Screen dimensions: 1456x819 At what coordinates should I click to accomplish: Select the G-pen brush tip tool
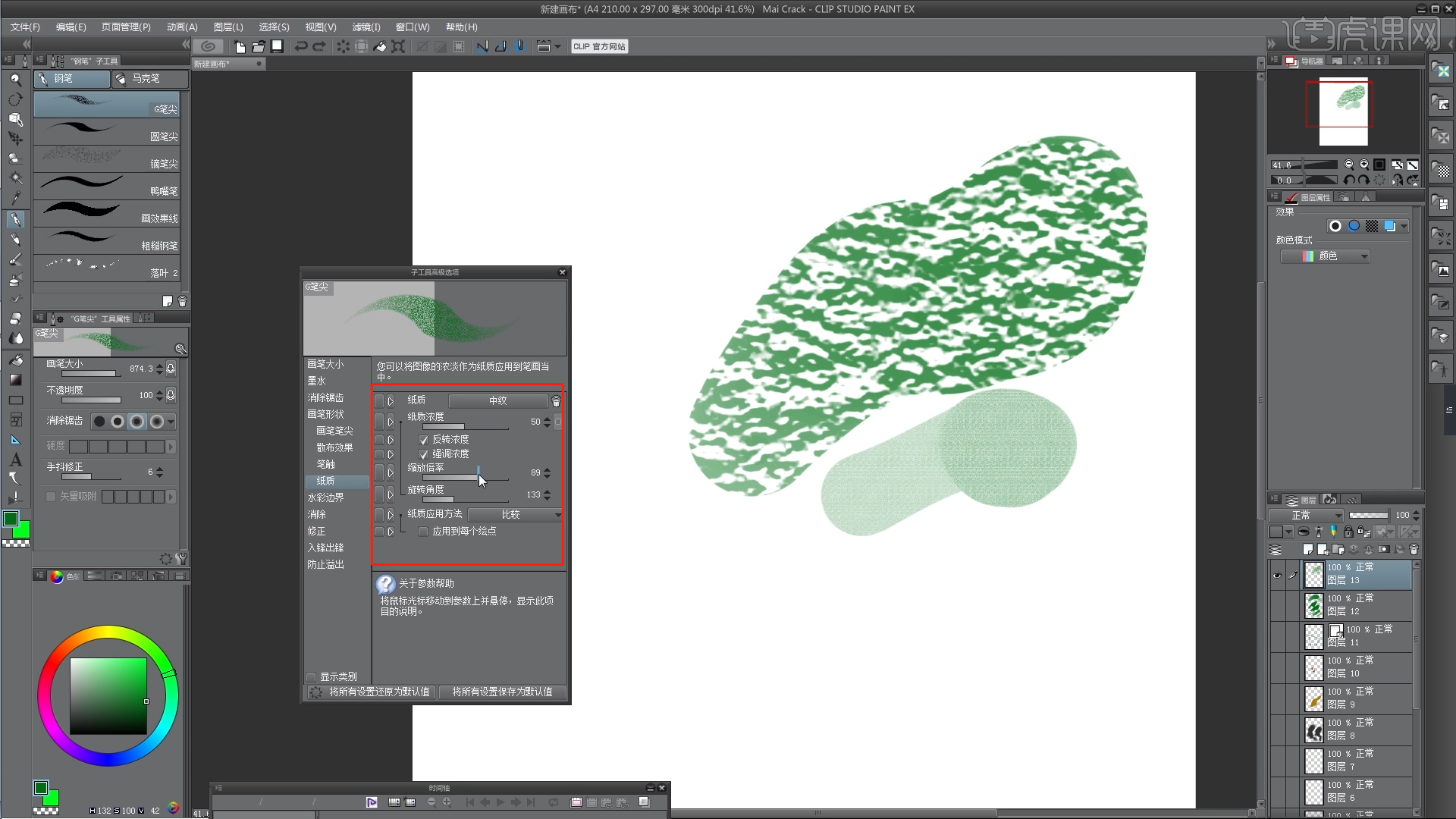111,108
